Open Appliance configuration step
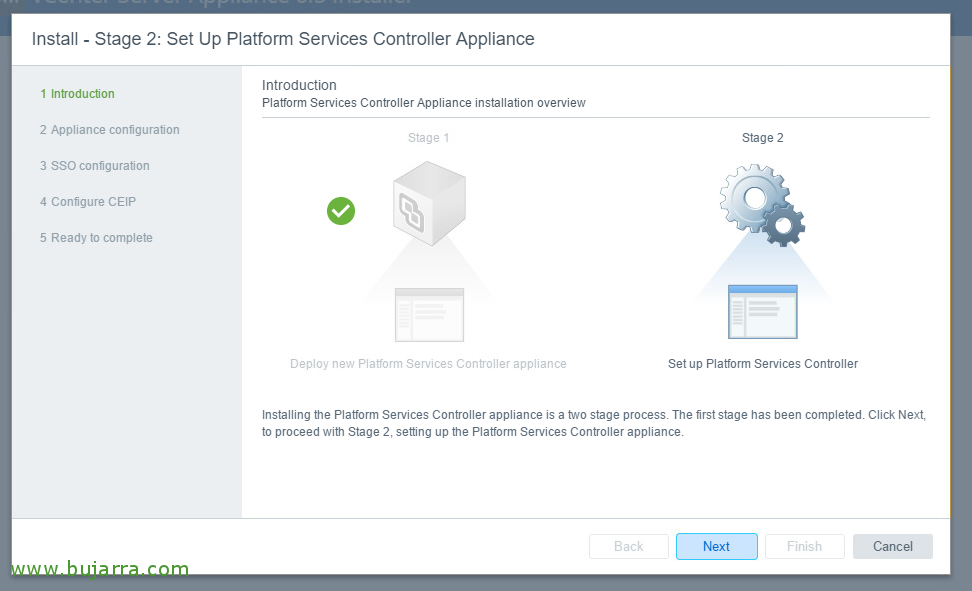 click(110, 130)
